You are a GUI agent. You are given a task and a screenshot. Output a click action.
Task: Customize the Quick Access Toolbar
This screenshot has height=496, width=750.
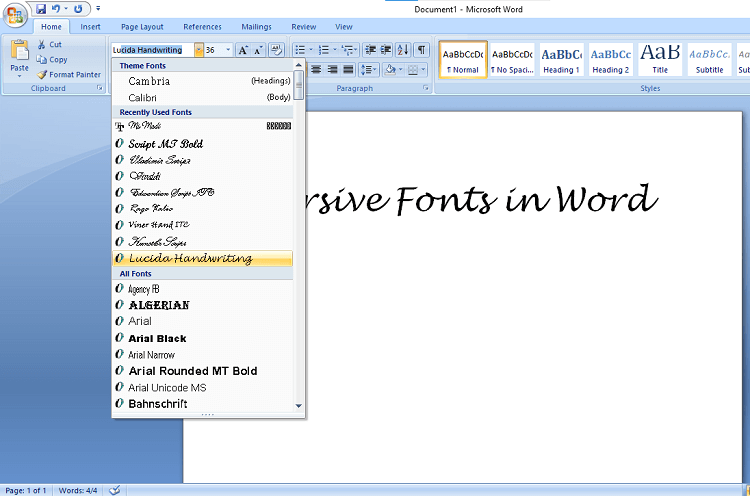[98, 9]
